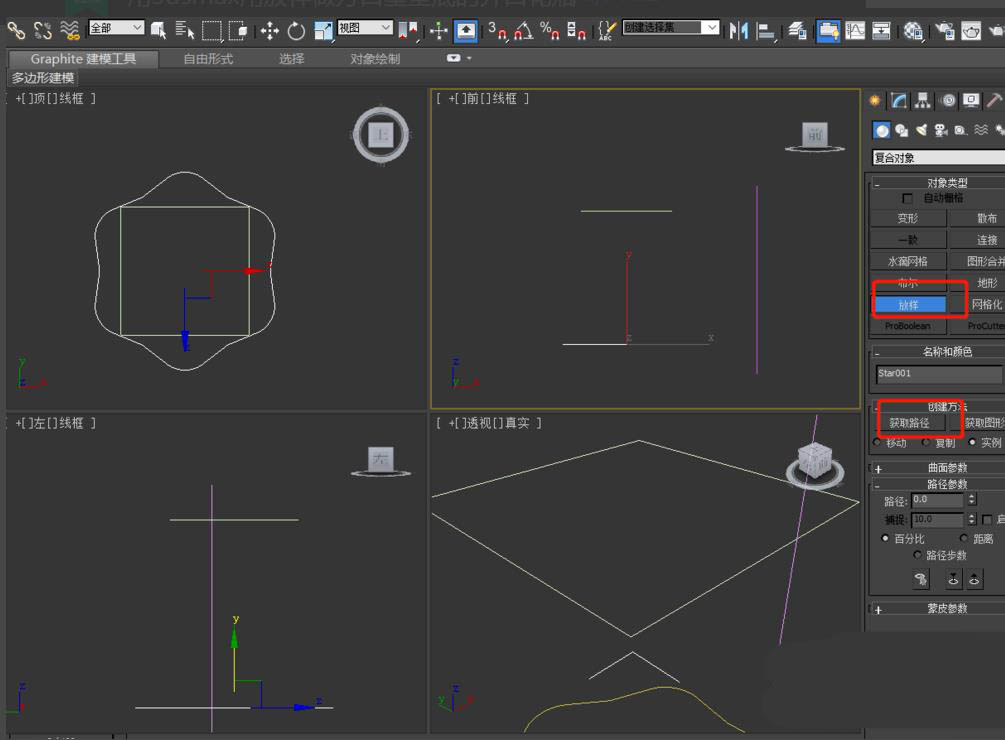
Task: Open the Hierarchy panel icon
Action: click(x=923, y=101)
